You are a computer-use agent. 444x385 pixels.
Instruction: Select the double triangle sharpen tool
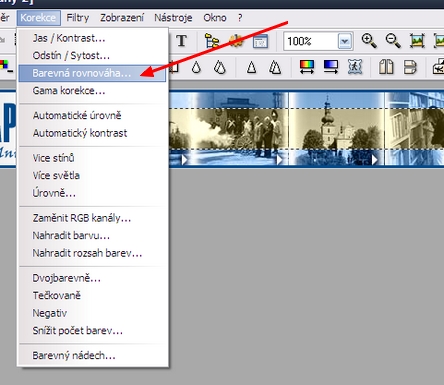(x=275, y=67)
